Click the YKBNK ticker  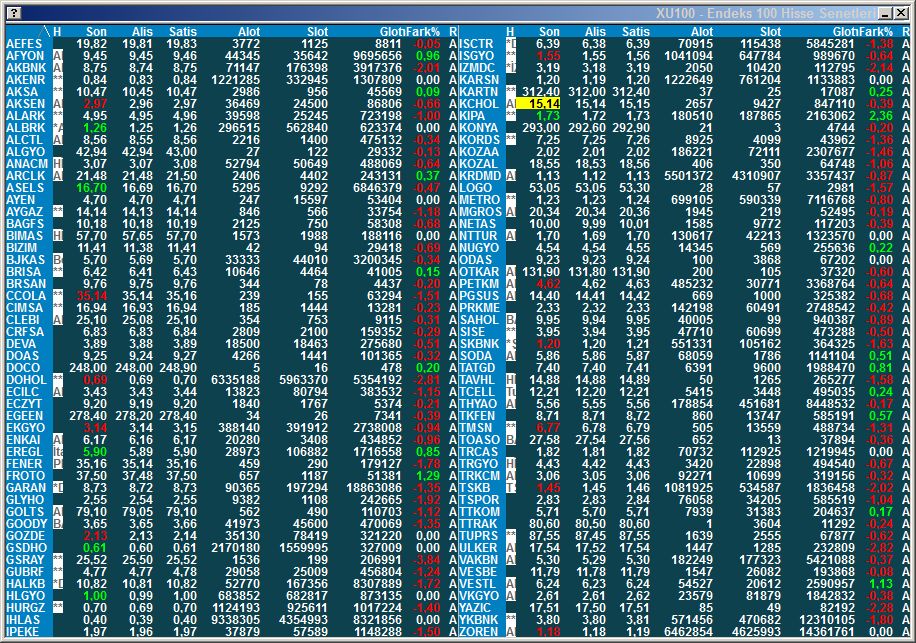click(479, 620)
